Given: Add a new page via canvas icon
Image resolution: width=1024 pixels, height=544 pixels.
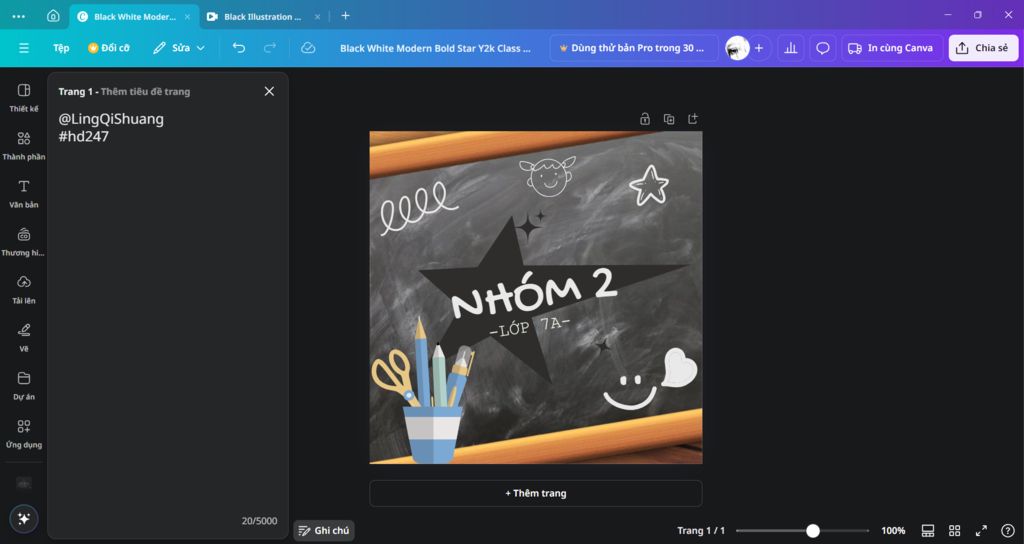Looking at the screenshot, I should [x=693, y=119].
